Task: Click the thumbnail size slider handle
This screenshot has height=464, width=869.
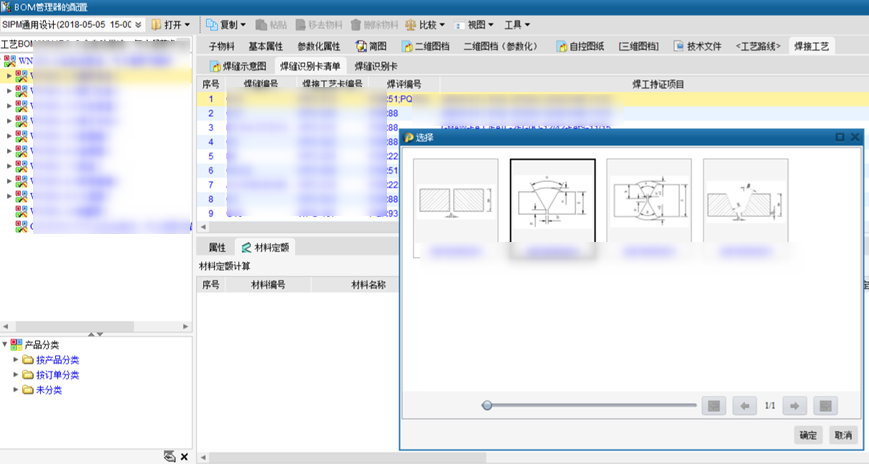Action: pyautogui.click(x=487, y=405)
